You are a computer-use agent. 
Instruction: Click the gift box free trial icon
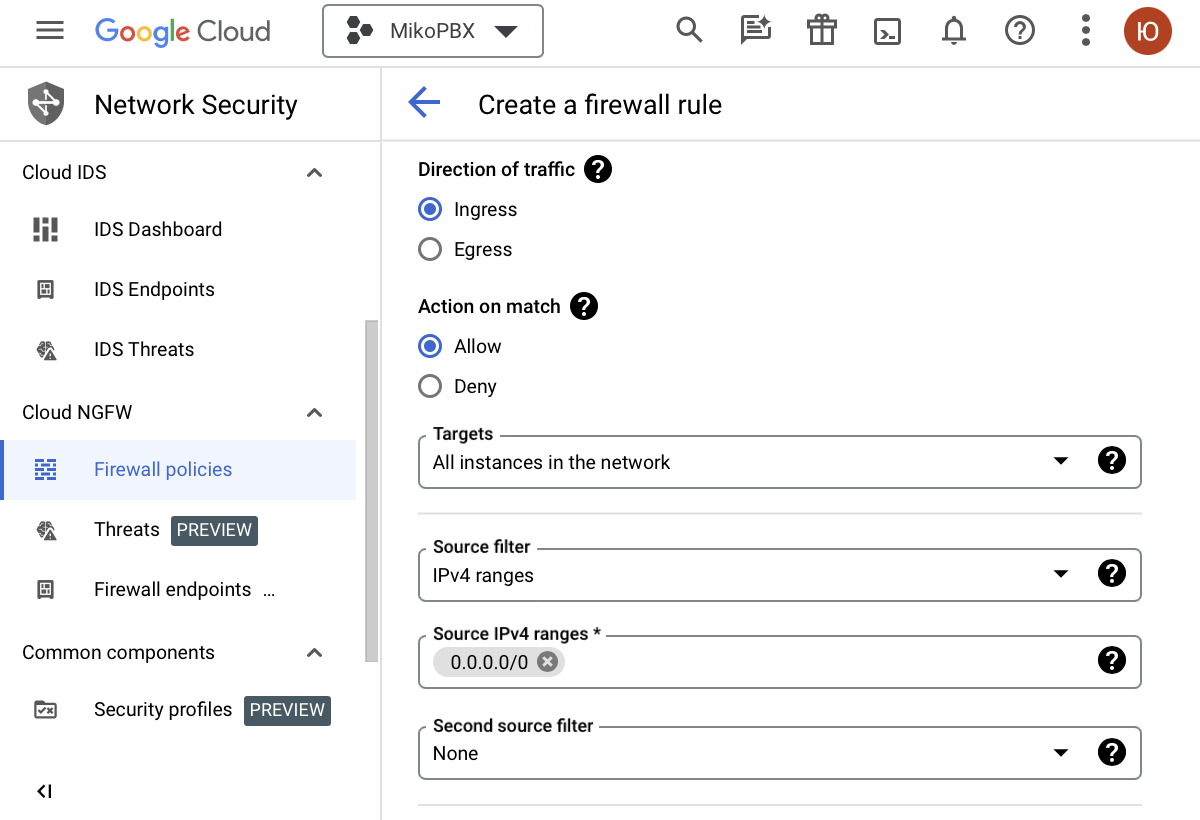tap(821, 31)
